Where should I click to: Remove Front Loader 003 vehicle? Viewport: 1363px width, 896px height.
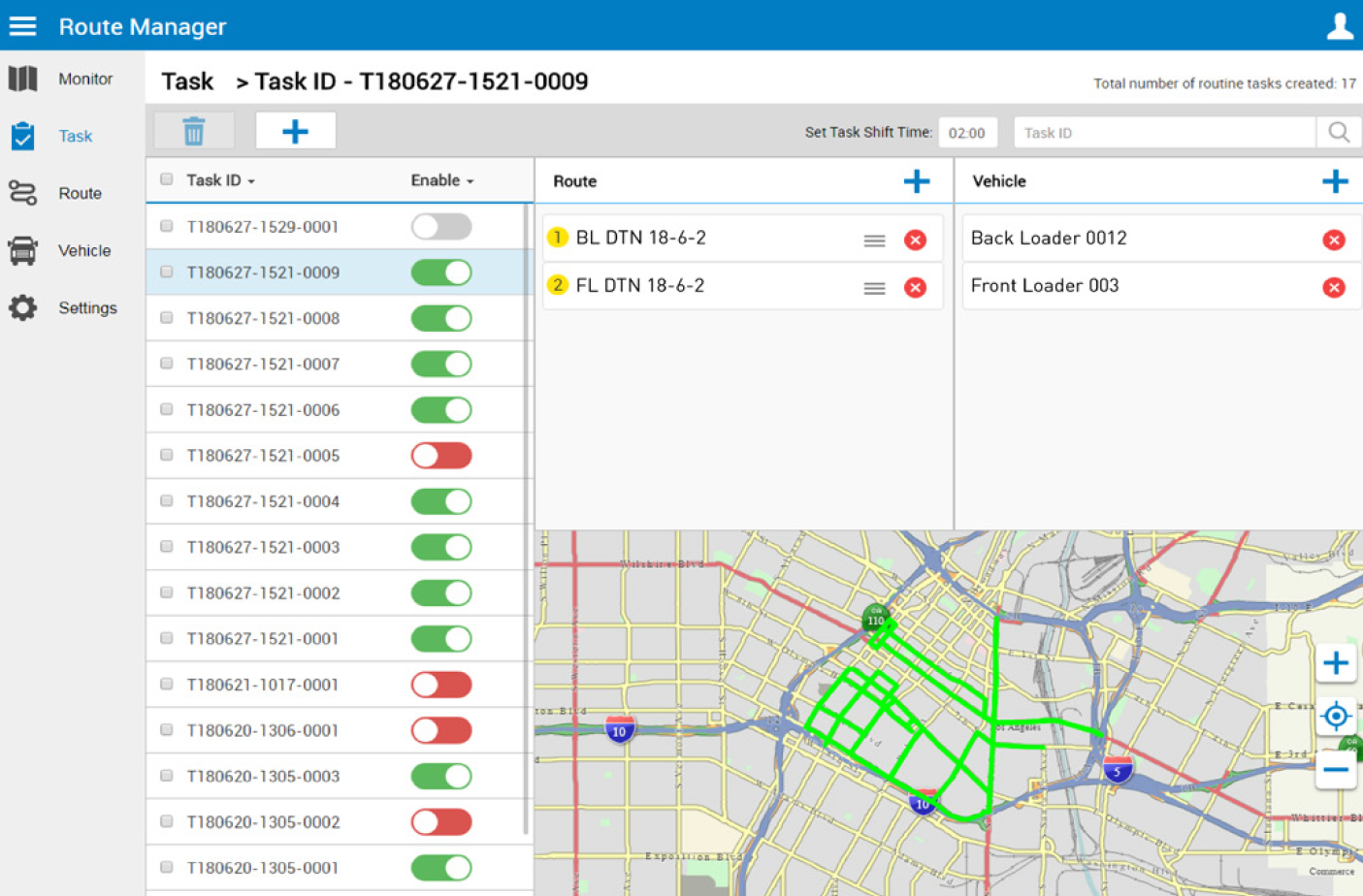click(1333, 287)
